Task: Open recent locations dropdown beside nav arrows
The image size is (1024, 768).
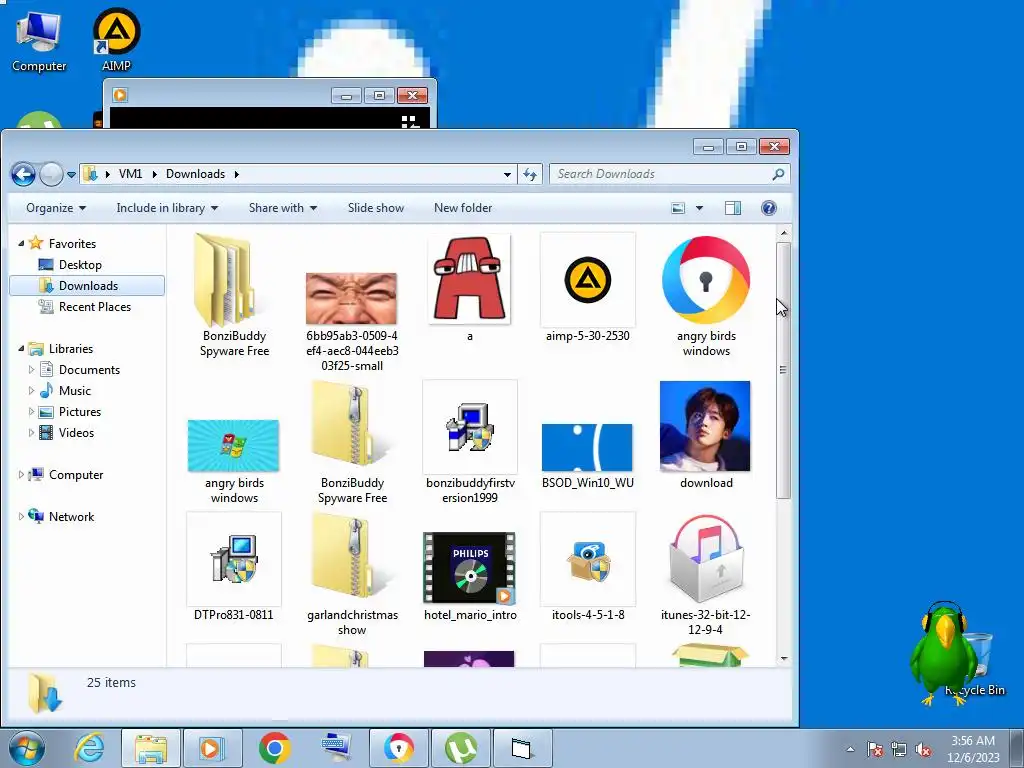Action: pyautogui.click(x=71, y=174)
